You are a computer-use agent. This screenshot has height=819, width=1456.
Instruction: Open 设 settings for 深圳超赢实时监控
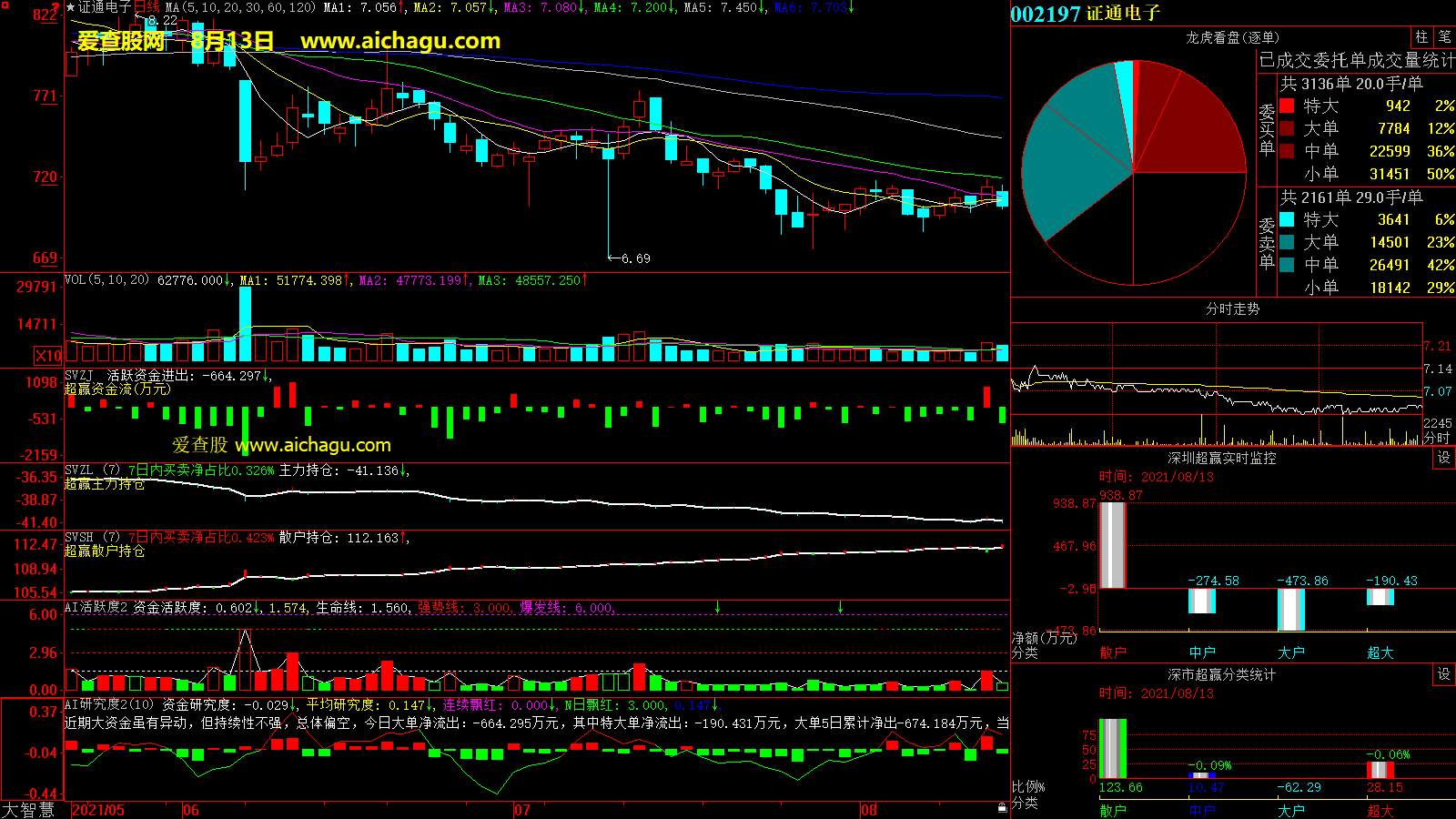point(1443,458)
